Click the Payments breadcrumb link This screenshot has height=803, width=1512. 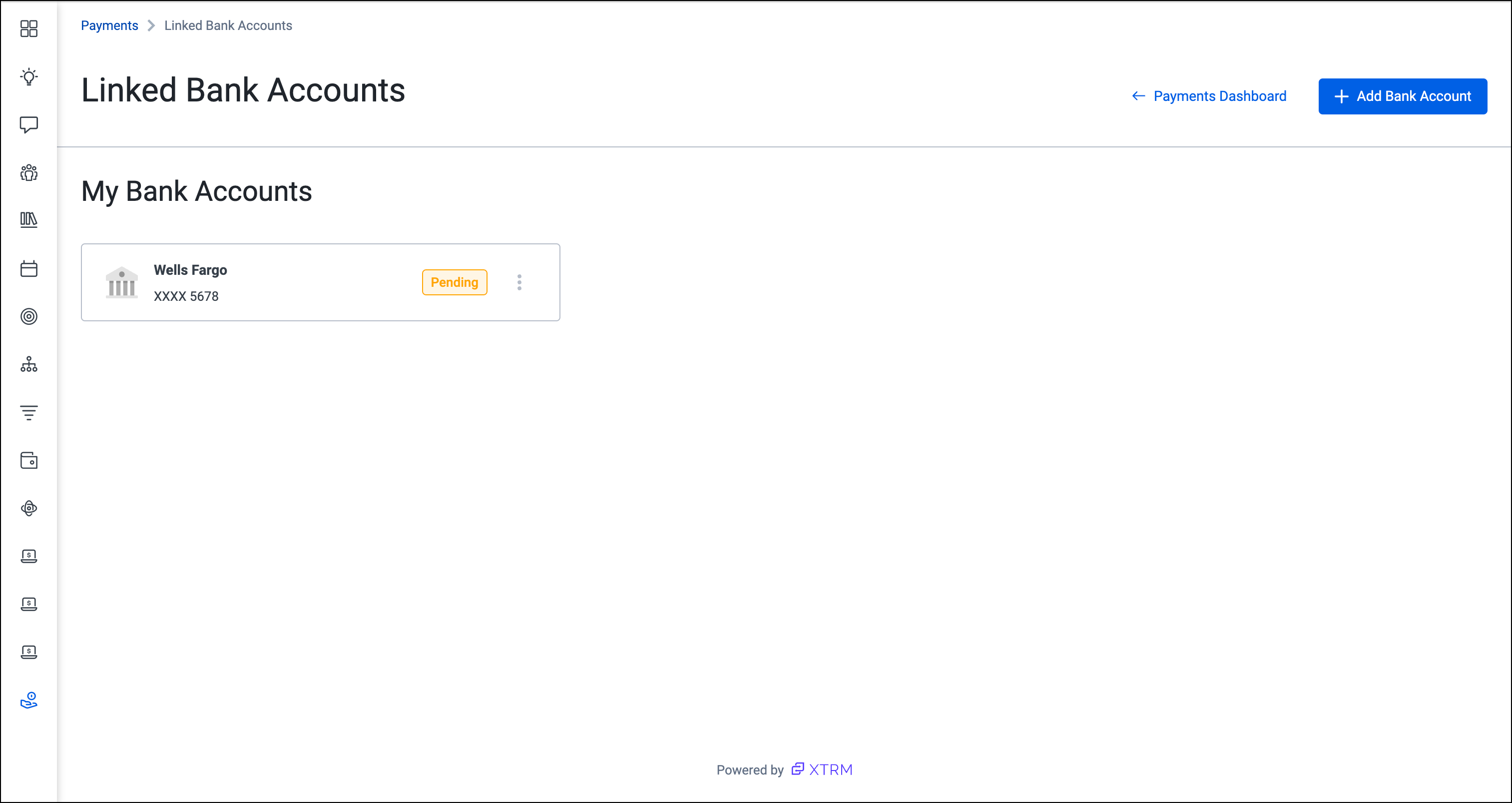(109, 25)
